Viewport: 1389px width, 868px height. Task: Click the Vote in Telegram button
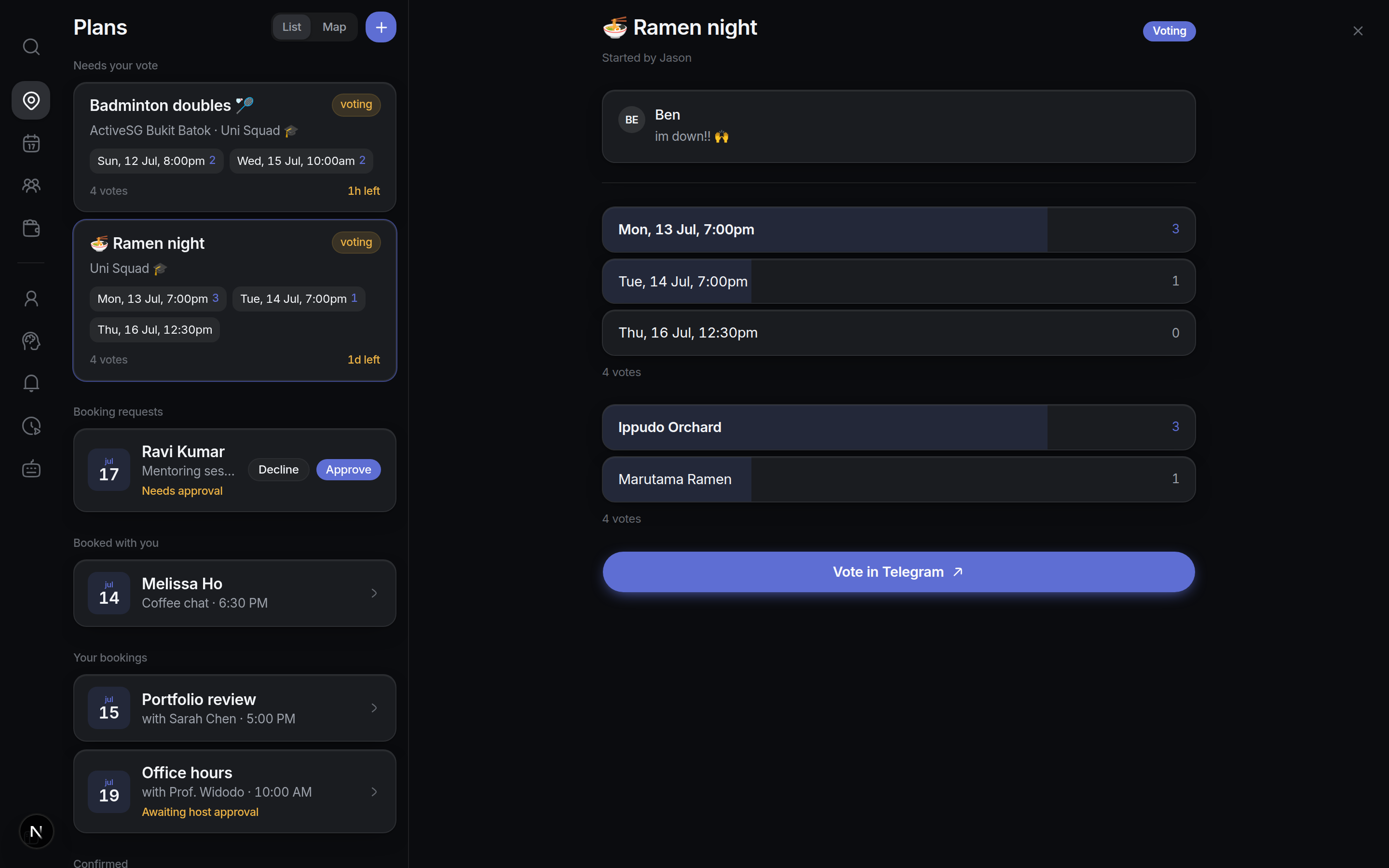[x=898, y=572]
